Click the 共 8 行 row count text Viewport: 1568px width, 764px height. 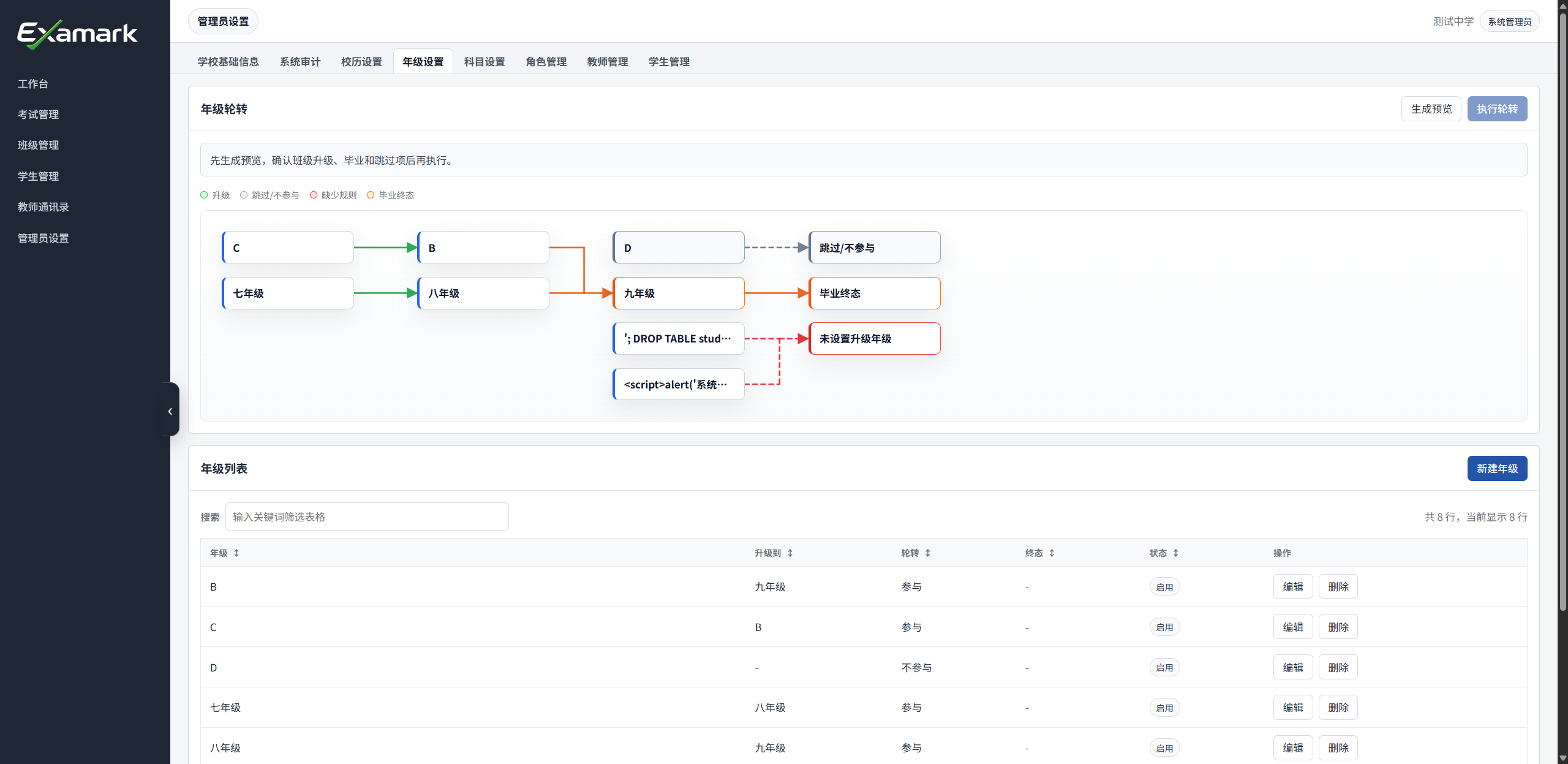coord(1476,517)
